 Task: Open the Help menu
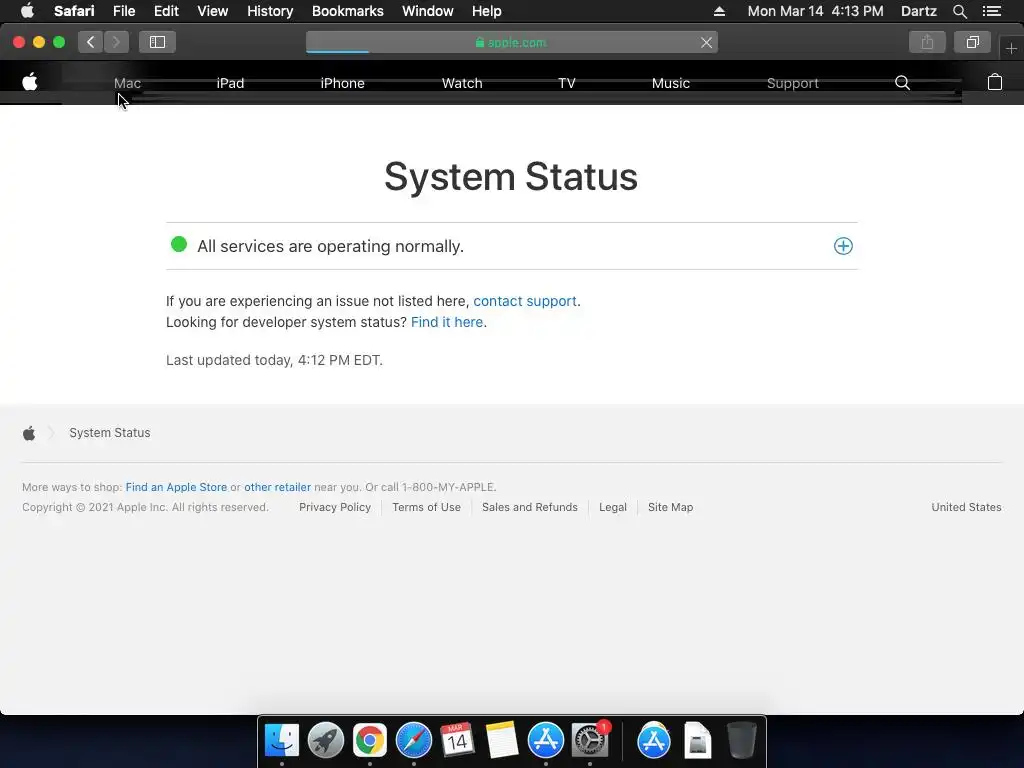tap(487, 11)
